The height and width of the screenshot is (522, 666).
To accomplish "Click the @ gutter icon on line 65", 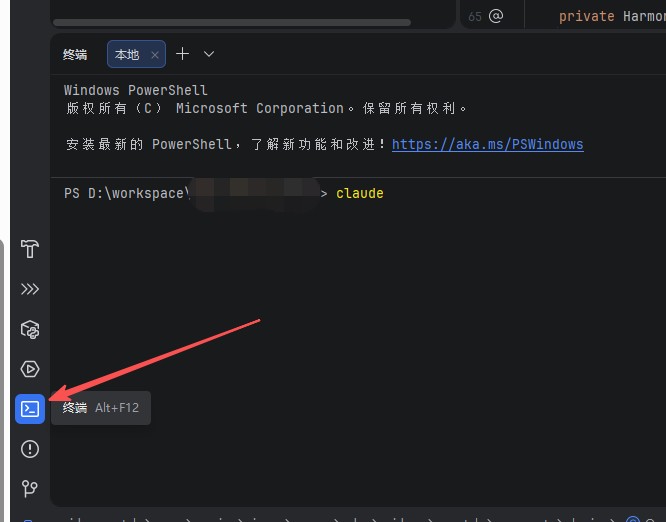I will tap(496, 16).
